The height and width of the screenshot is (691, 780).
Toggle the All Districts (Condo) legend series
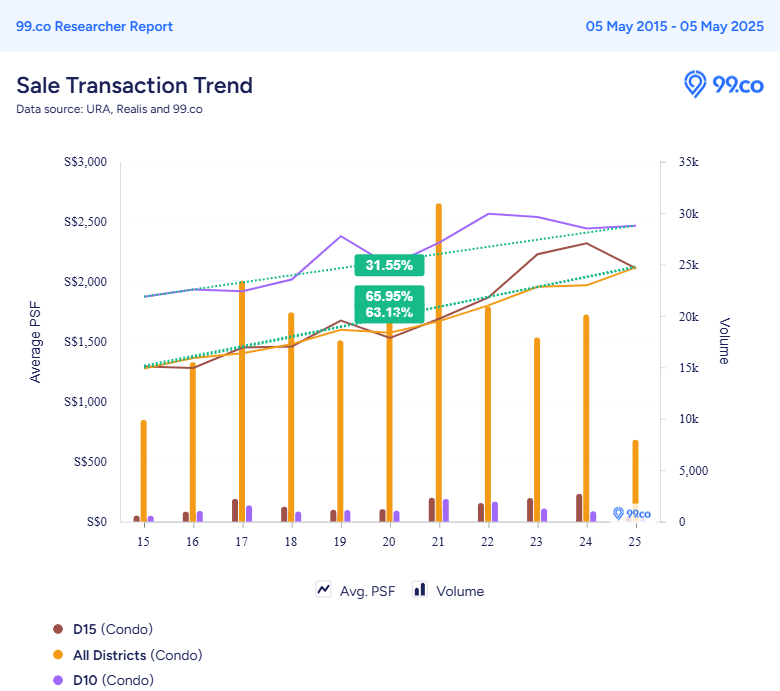point(128,655)
